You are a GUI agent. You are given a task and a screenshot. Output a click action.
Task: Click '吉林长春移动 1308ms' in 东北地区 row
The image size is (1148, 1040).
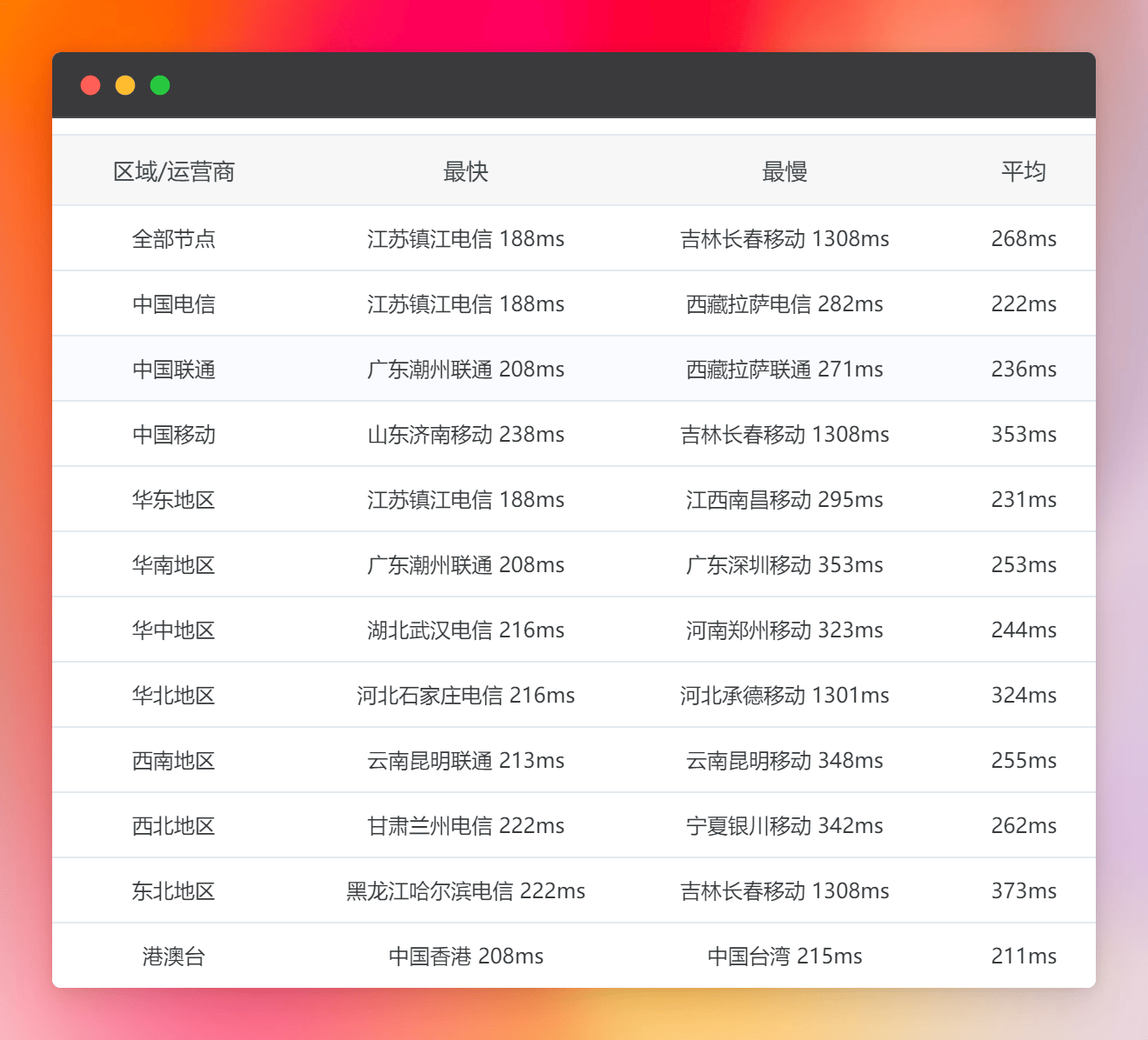(784, 890)
